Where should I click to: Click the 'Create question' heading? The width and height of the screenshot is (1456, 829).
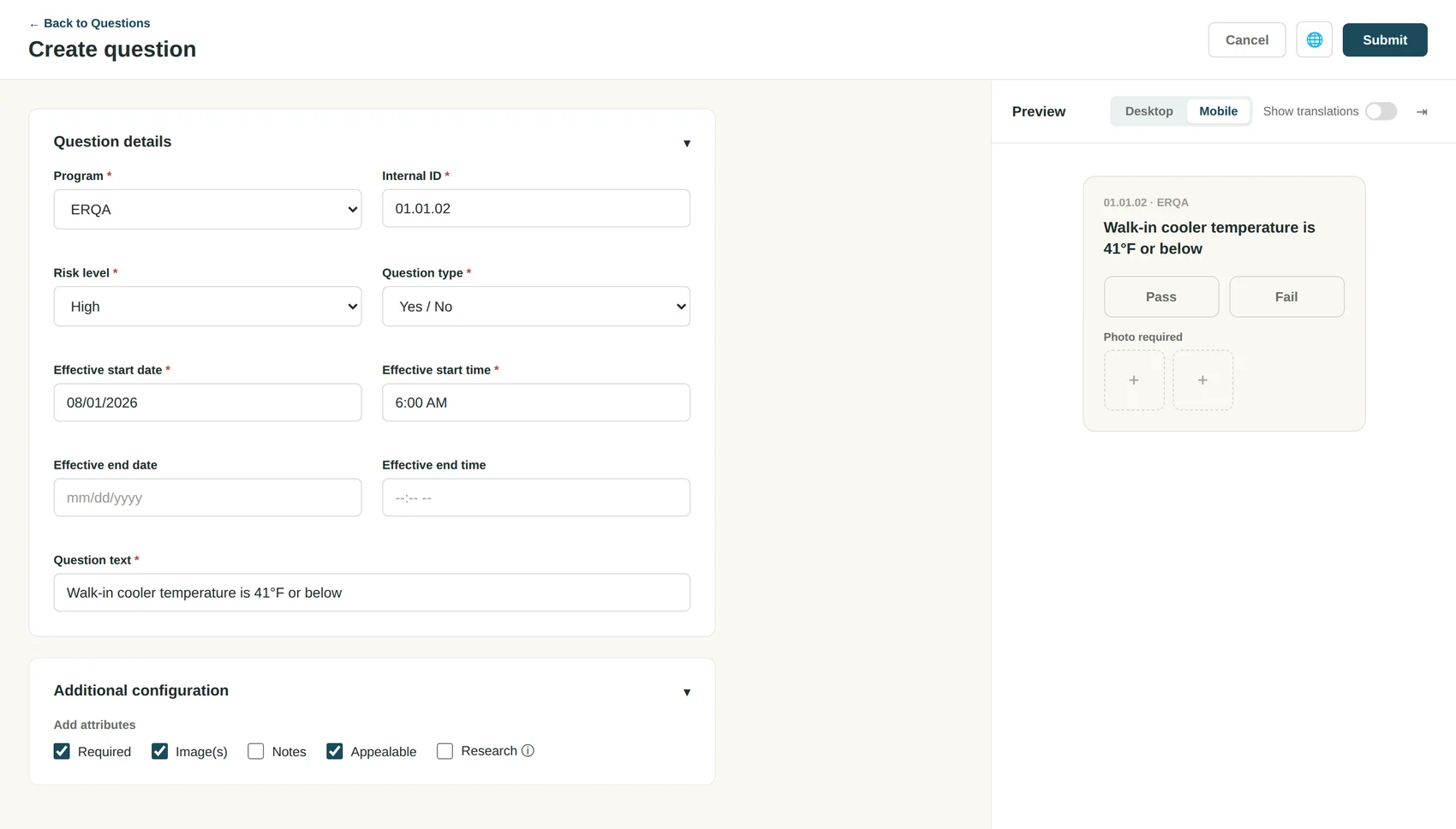coord(112,50)
